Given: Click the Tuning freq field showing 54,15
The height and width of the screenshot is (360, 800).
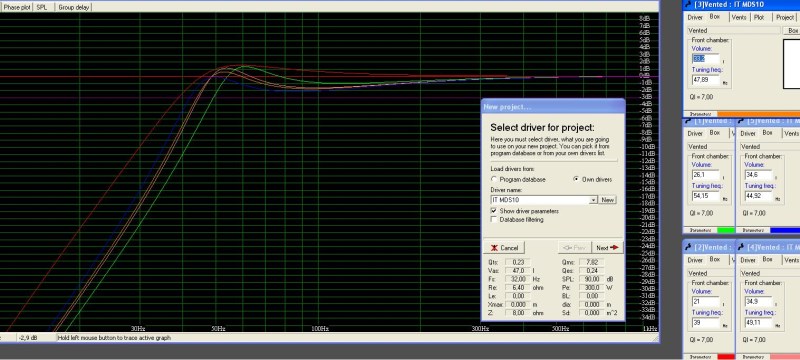Looking at the screenshot, I should (705, 196).
